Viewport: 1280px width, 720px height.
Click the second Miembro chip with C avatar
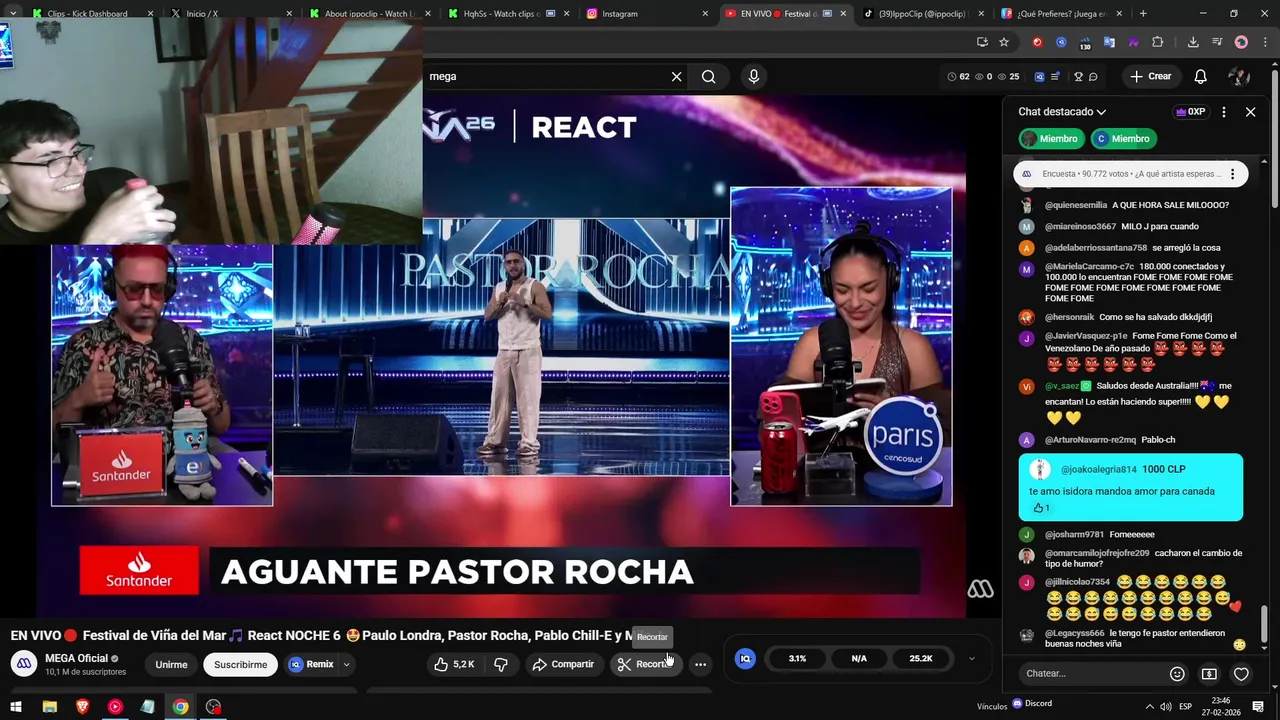click(x=1123, y=139)
